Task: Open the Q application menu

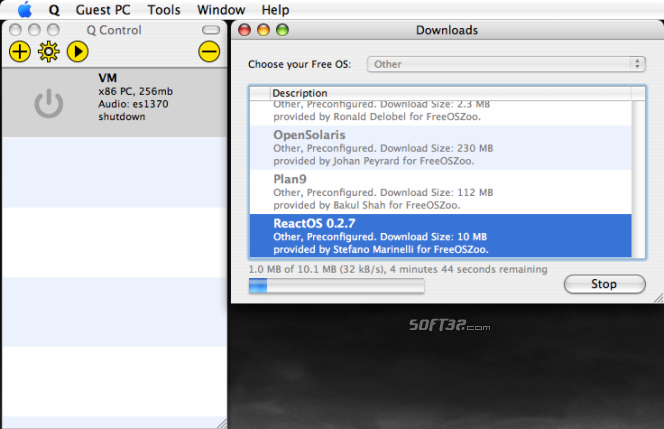Action: tap(54, 10)
